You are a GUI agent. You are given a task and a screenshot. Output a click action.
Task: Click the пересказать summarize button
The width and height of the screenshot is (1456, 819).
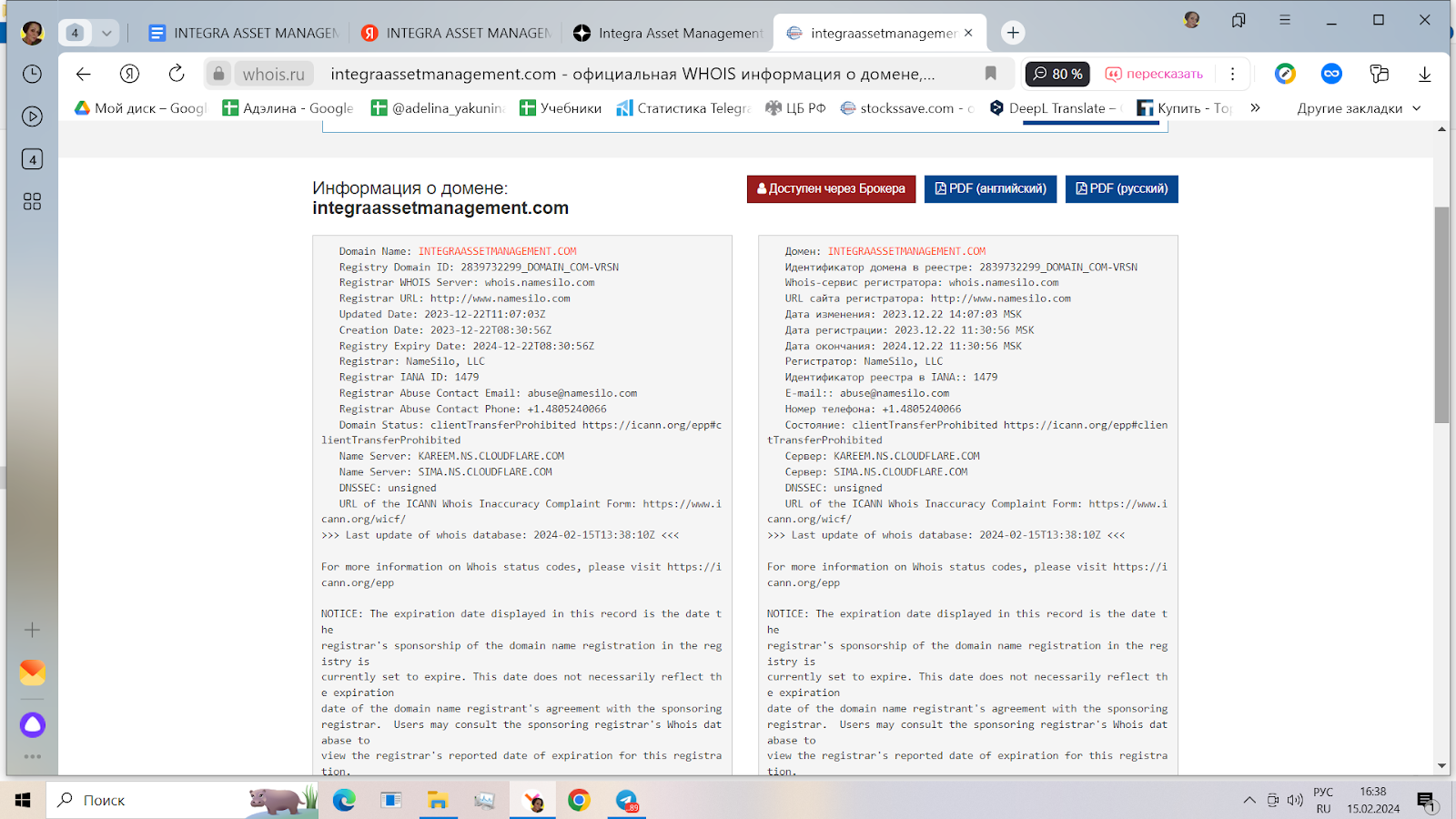point(1154,74)
